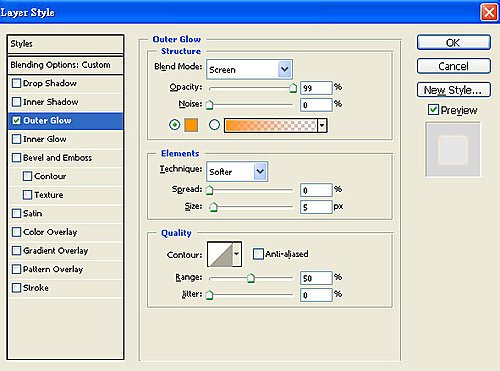Select the gradient glow radio button

(214, 125)
